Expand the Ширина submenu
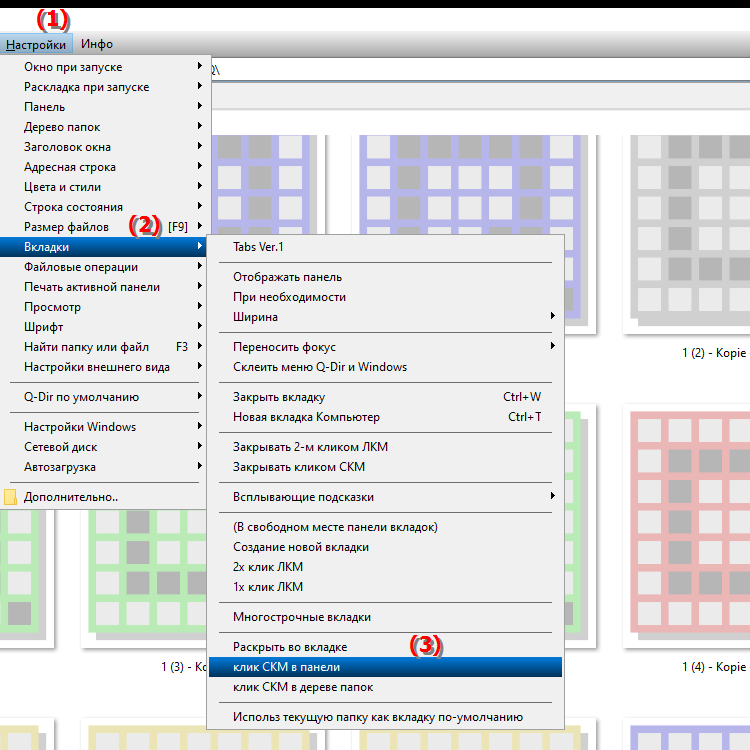This screenshot has height=750, width=750. coord(386,317)
